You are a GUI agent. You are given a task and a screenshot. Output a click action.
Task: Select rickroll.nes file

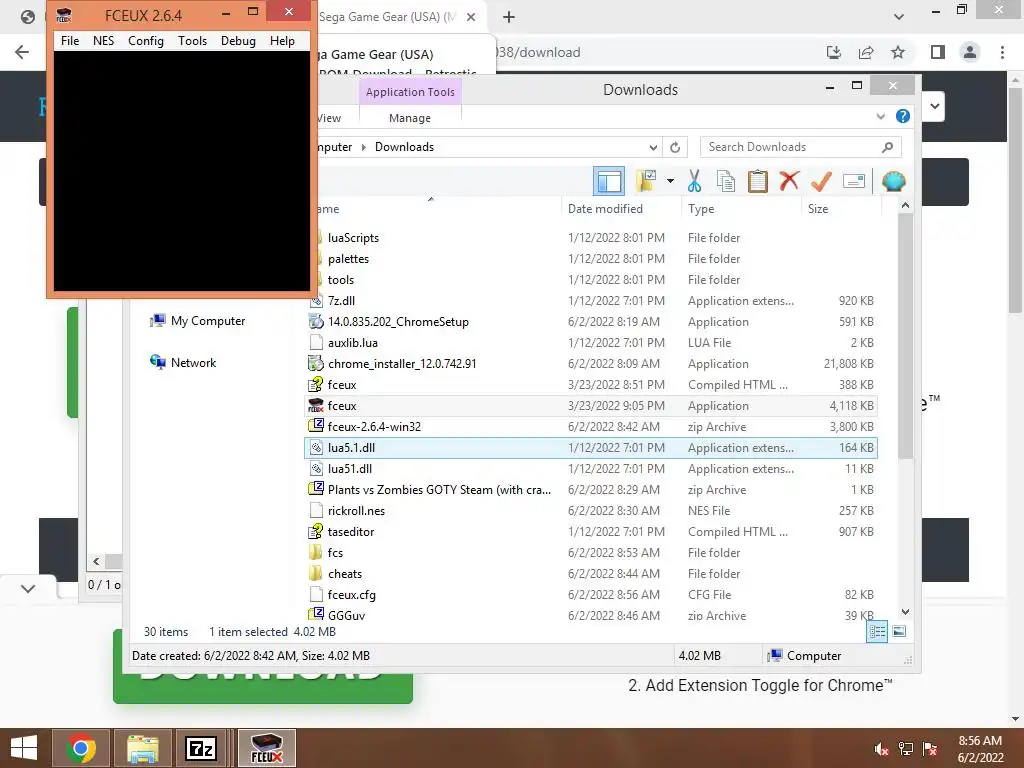click(x=591, y=511)
